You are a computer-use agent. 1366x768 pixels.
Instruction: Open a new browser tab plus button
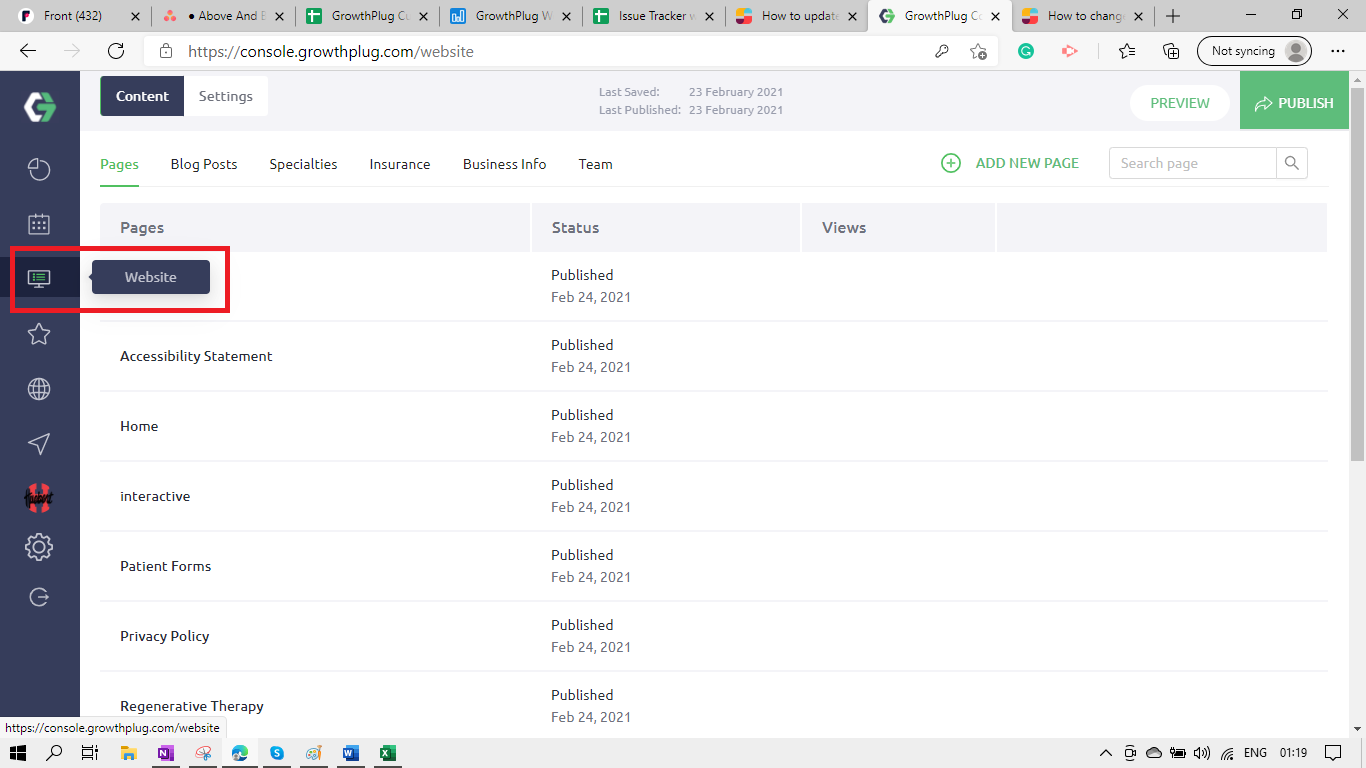point(1173,16)
